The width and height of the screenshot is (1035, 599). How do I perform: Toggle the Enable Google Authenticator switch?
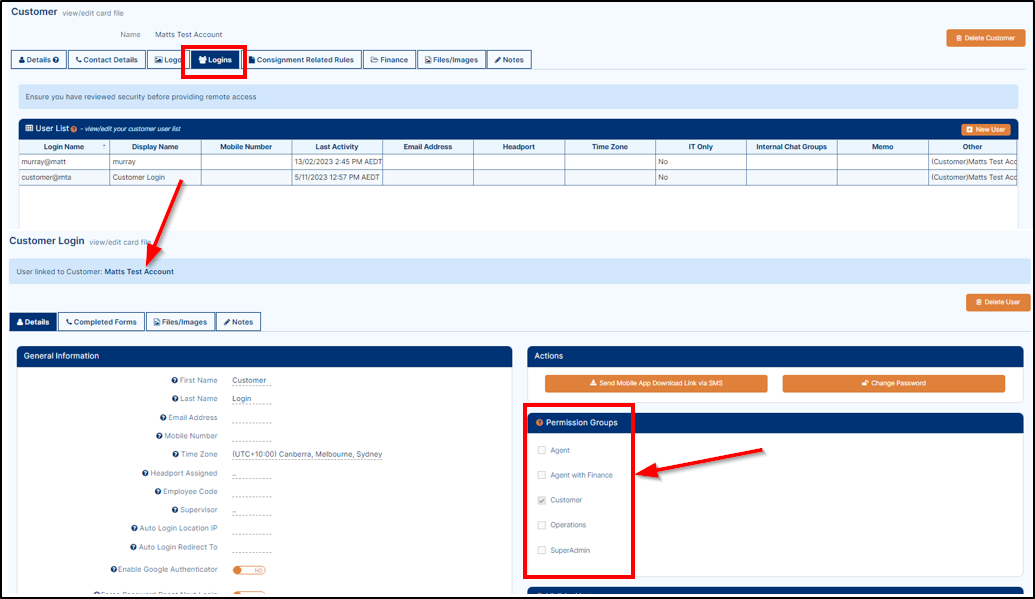[x=249, y=570]
